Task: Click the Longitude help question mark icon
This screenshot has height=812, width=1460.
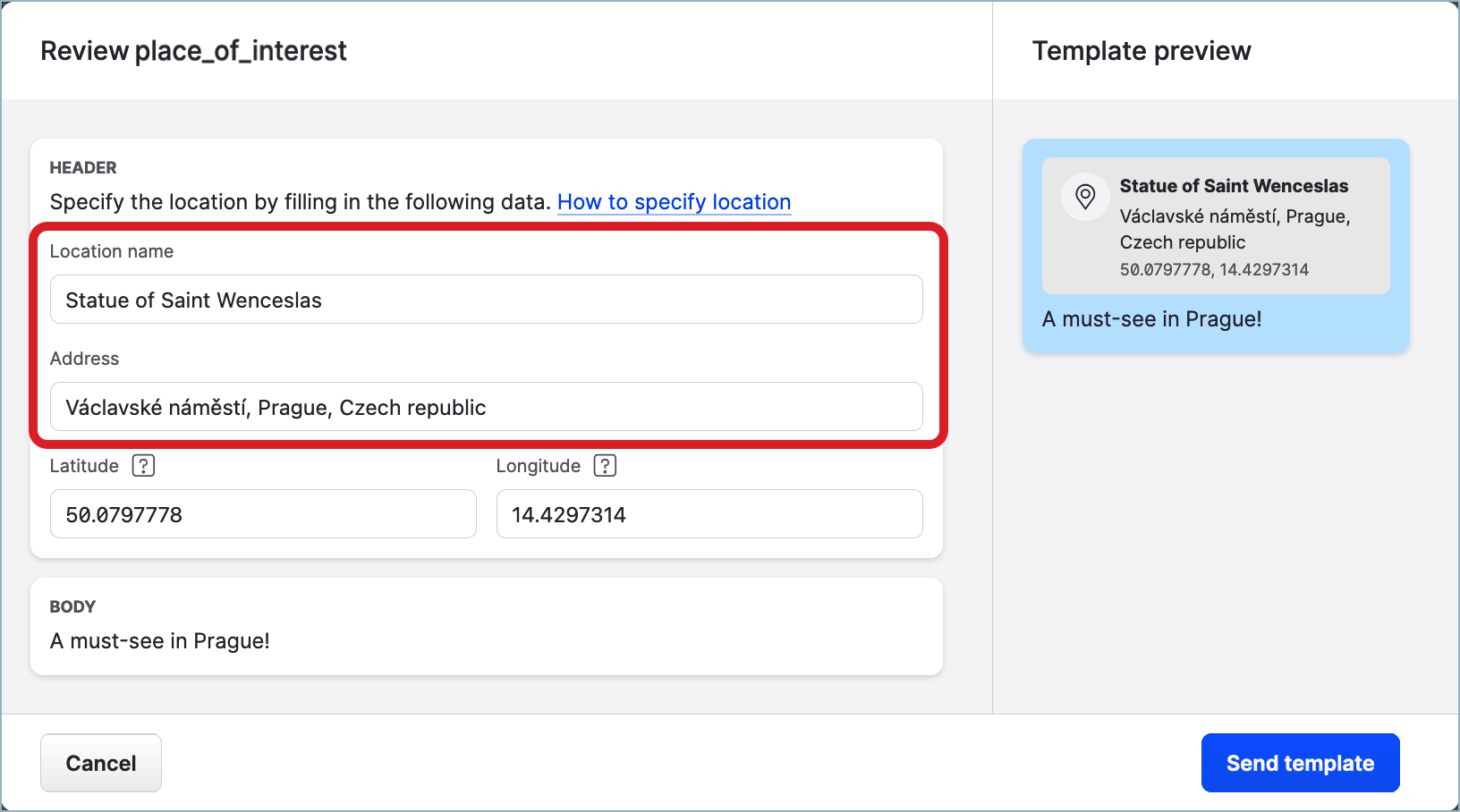Action: (605, 466)
